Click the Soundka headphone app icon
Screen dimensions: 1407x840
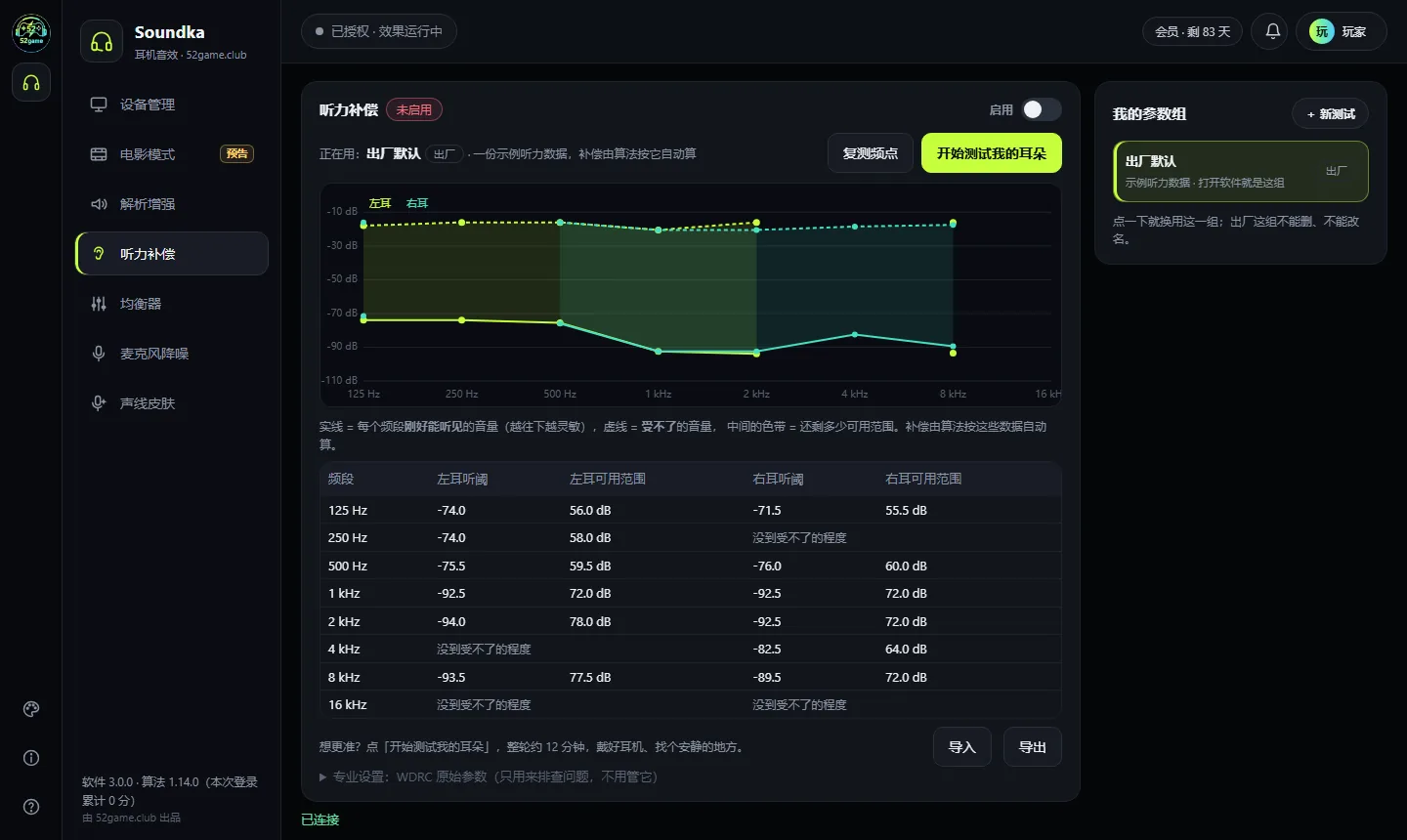coord(102,42)
